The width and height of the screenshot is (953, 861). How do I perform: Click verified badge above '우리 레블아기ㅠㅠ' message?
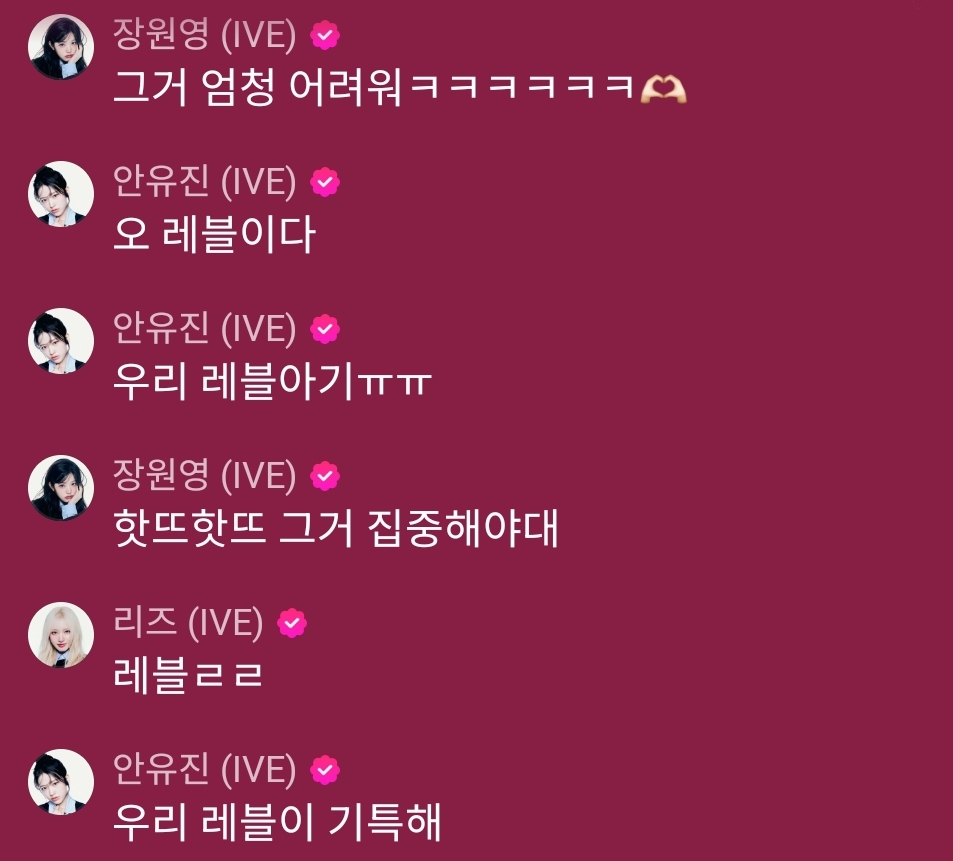pos(325,329)
